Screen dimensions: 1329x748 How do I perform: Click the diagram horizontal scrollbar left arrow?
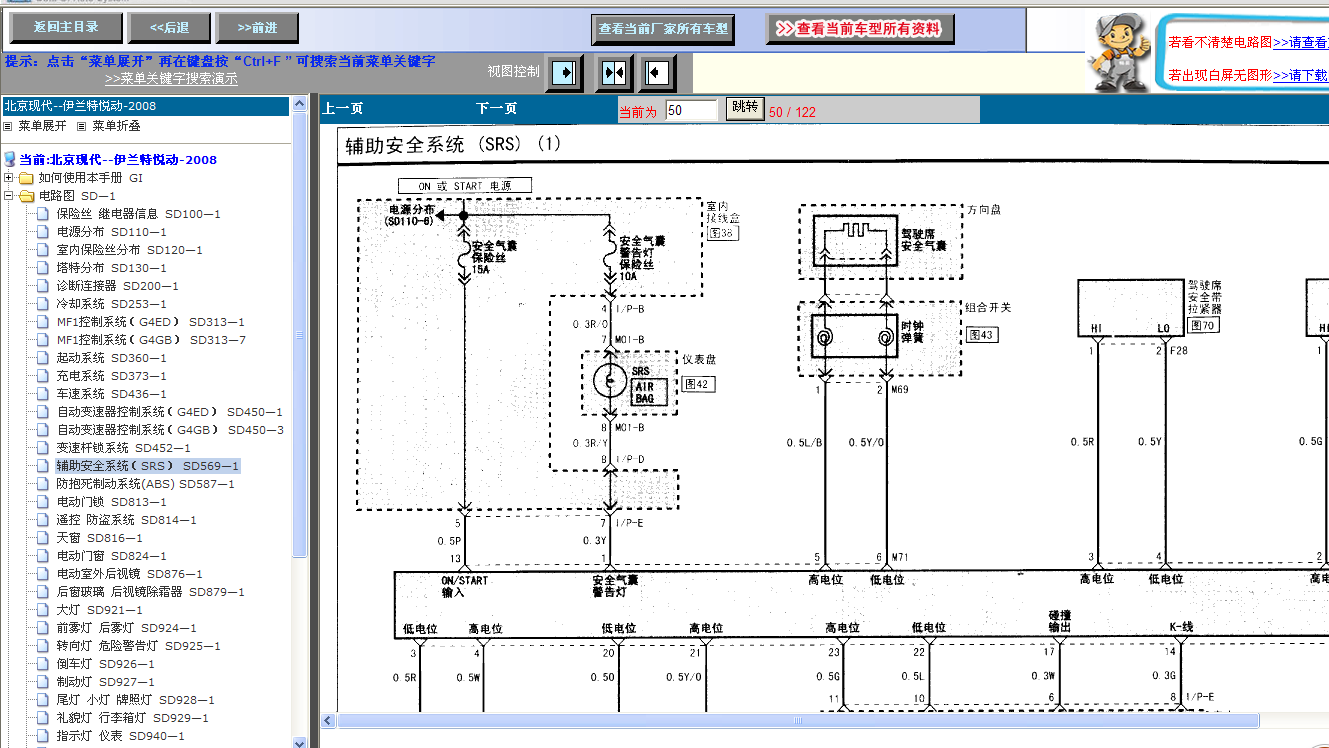(328, 720)
